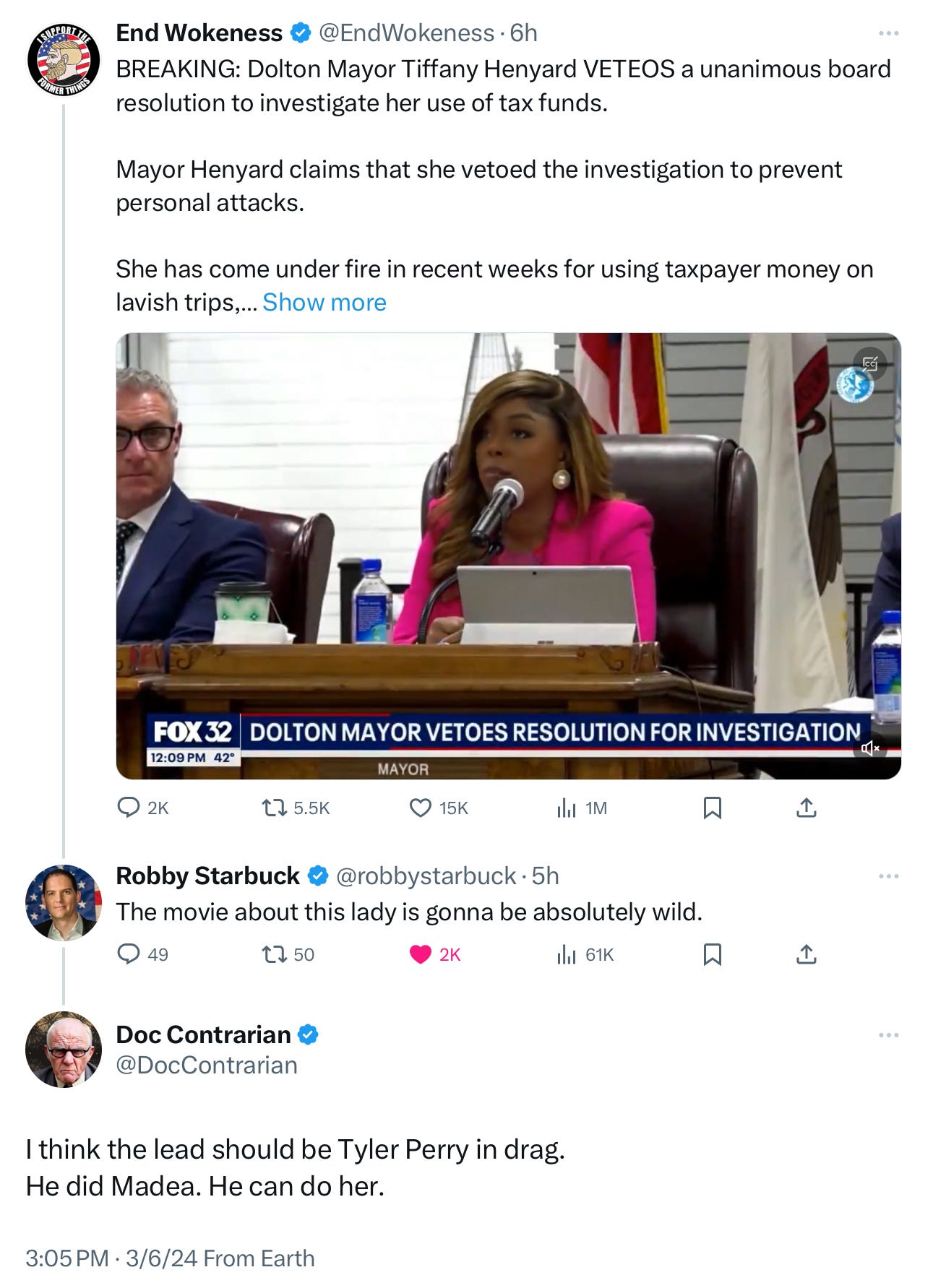Like the End Wokeness tweet
933x1288 pixels.
click(439, 808)
